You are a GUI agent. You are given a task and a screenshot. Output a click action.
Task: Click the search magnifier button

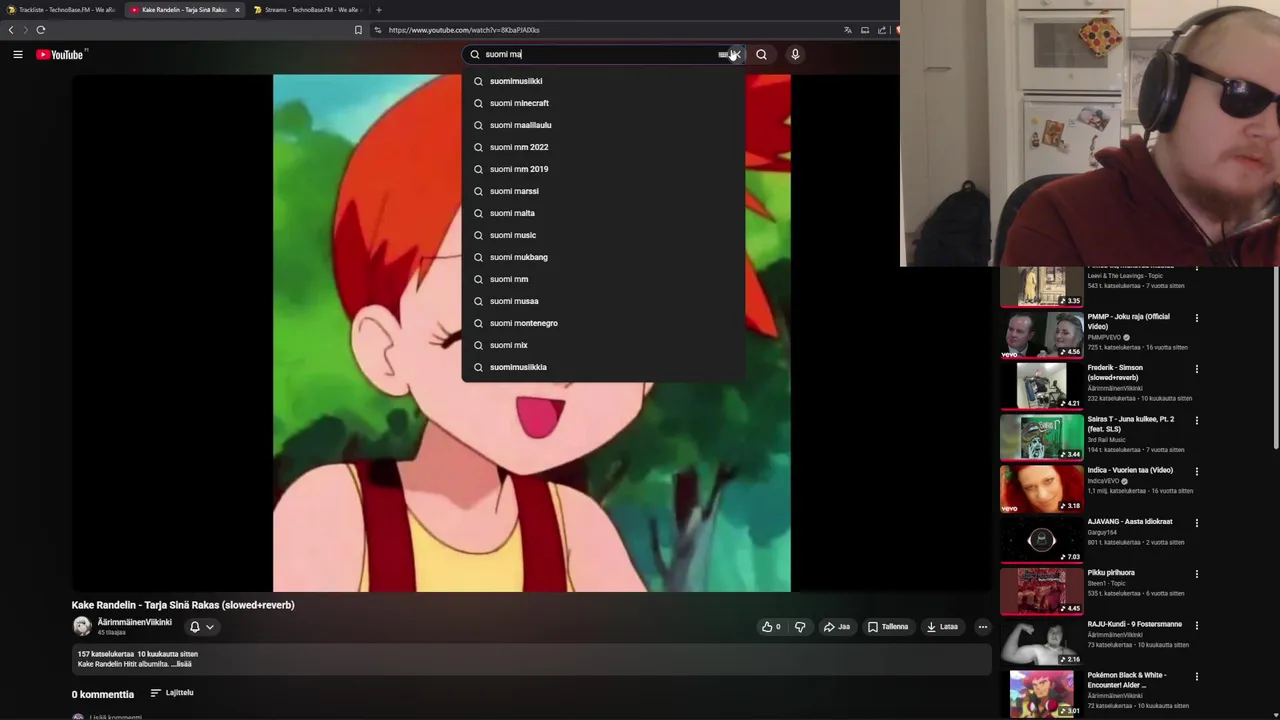coord(761,55)
